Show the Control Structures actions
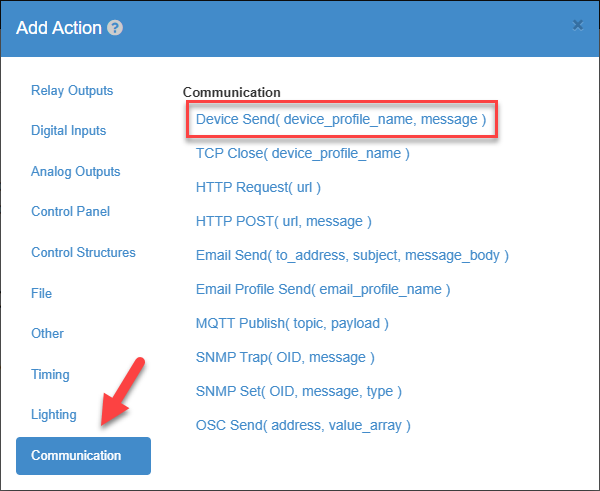The height and width of the screenshot is (491, 600). pyautogui.click(x=83, y=253)
